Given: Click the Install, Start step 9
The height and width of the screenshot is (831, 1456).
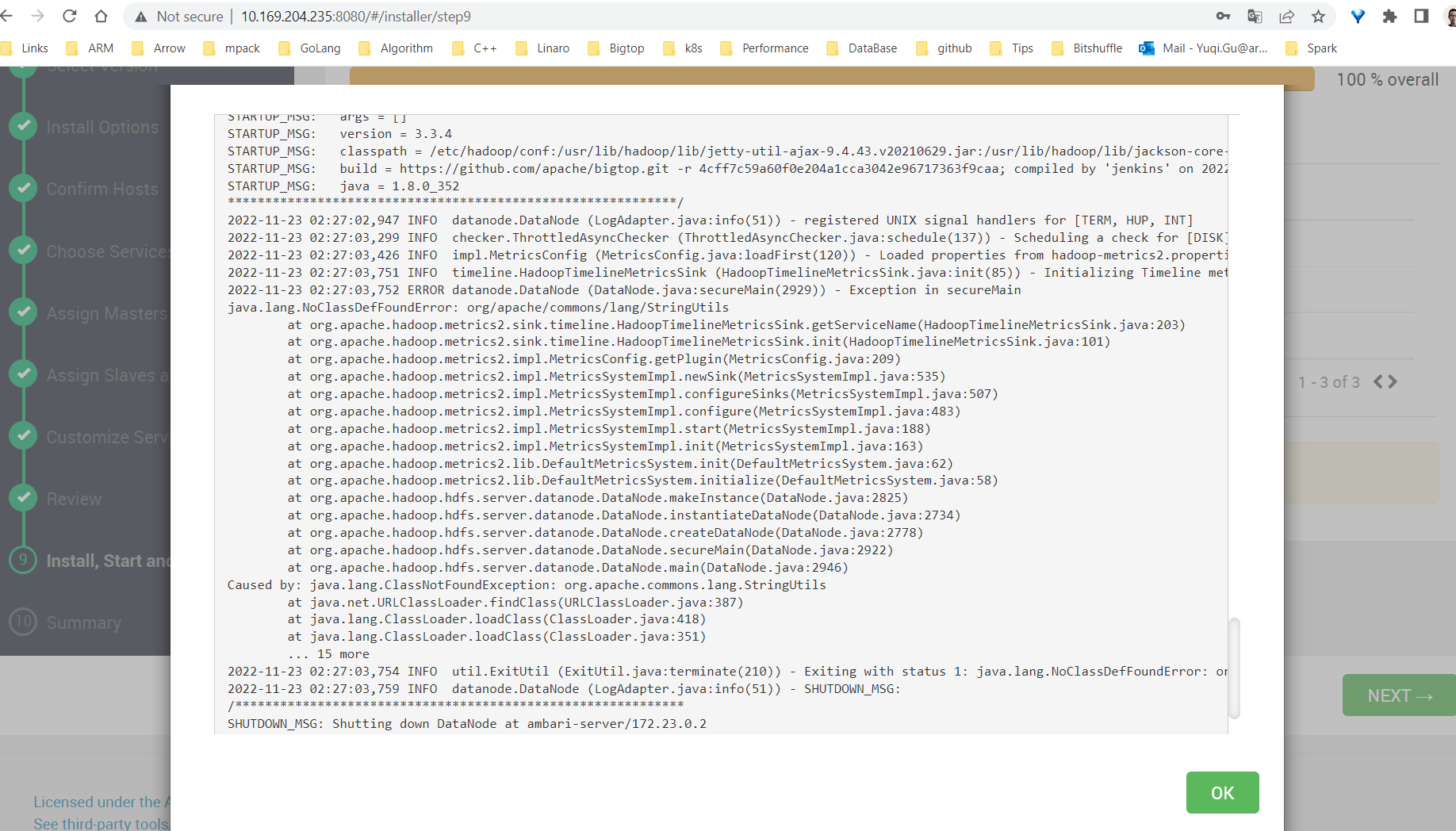Looking at the screenshot, I should (x=107, y=561).
